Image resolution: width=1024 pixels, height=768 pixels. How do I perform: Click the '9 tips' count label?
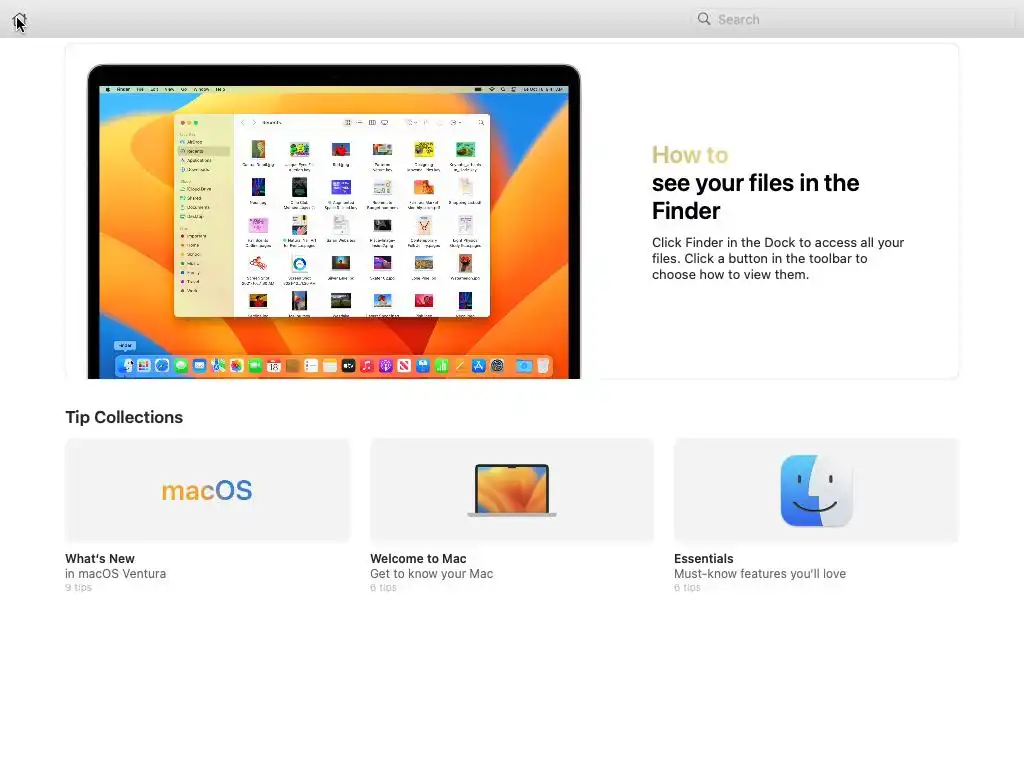[x=78, y=588]
